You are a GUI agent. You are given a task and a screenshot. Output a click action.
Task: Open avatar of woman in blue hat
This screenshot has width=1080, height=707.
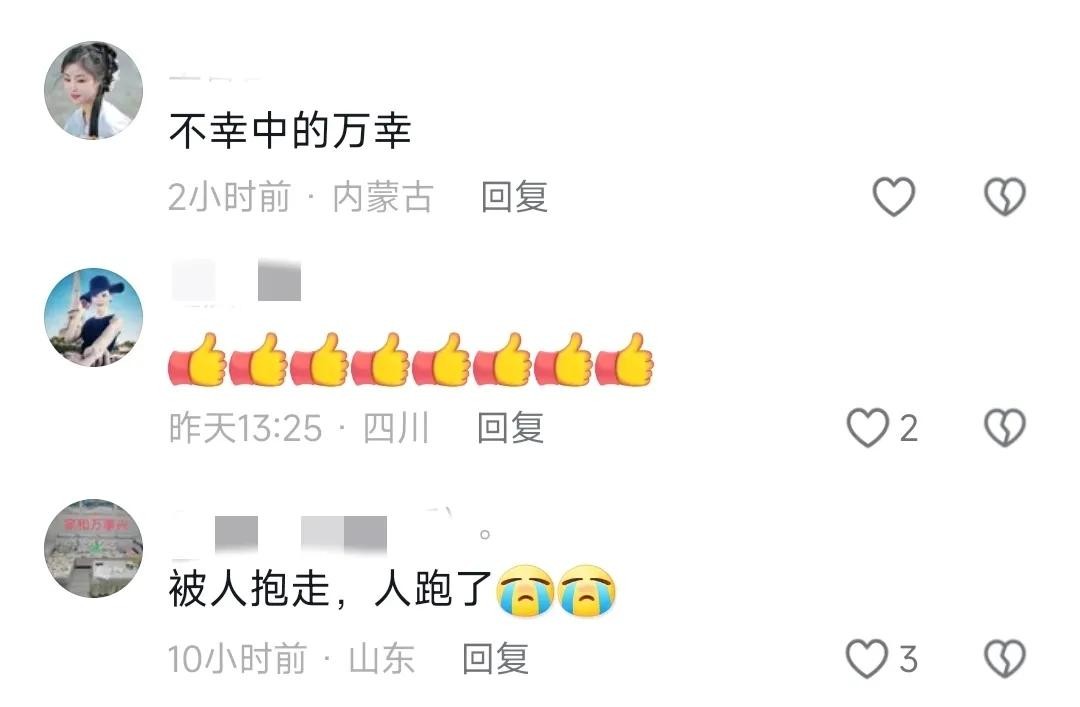pos(94,317)
